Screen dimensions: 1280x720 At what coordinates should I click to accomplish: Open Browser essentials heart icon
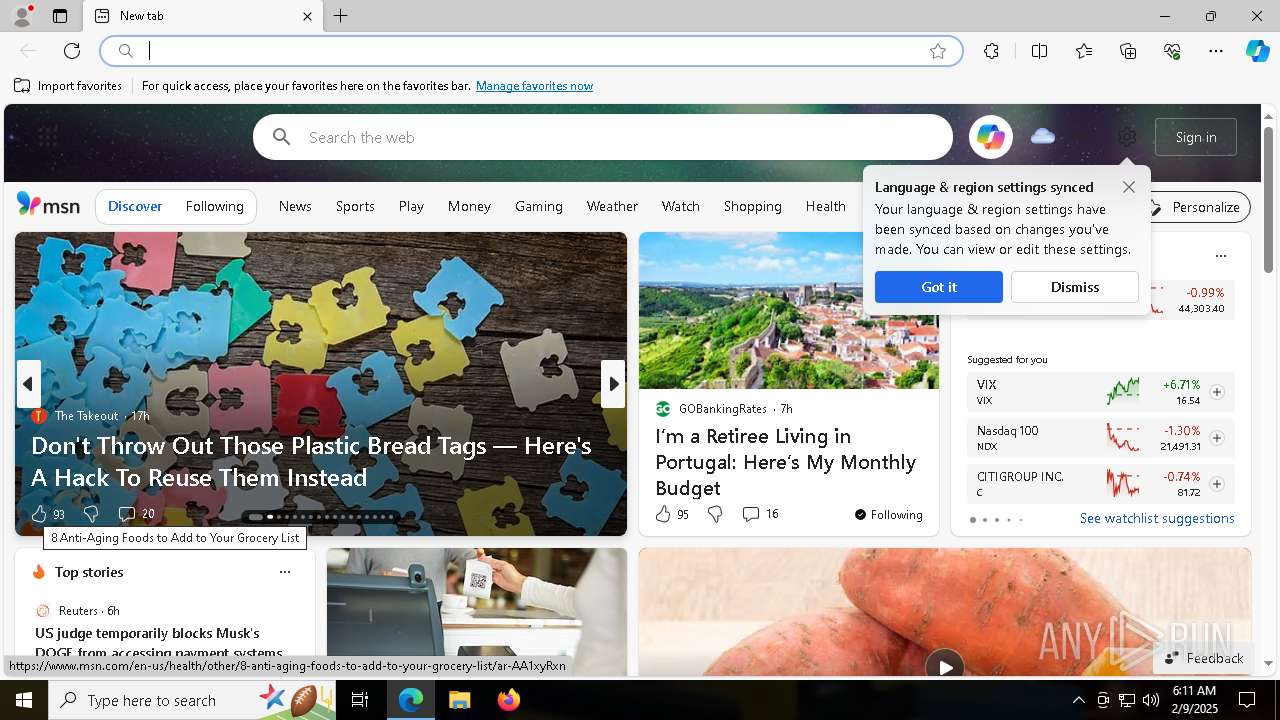point(1172,51)
